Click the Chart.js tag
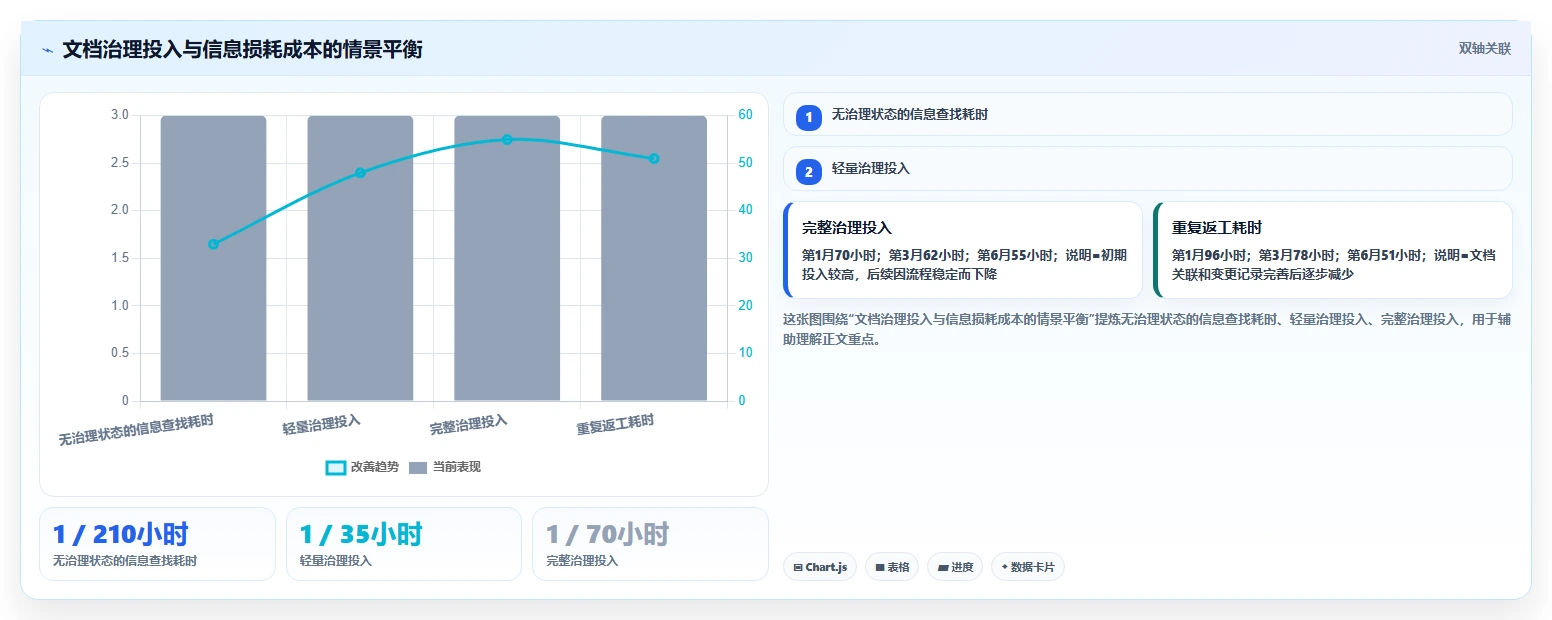This screenshot has width=1552, height=620. click(819, 567)
